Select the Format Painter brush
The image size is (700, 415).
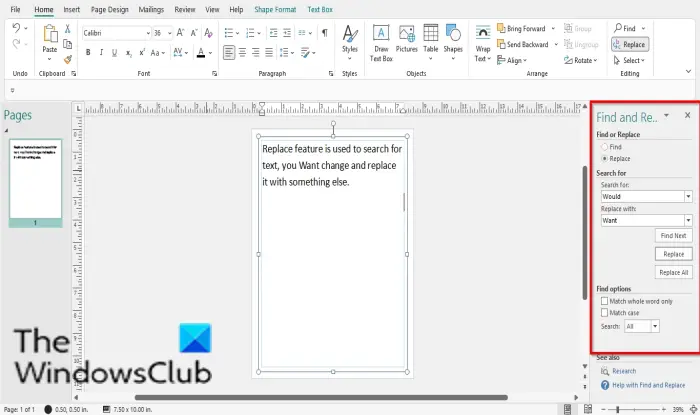(x=67, y=59)
